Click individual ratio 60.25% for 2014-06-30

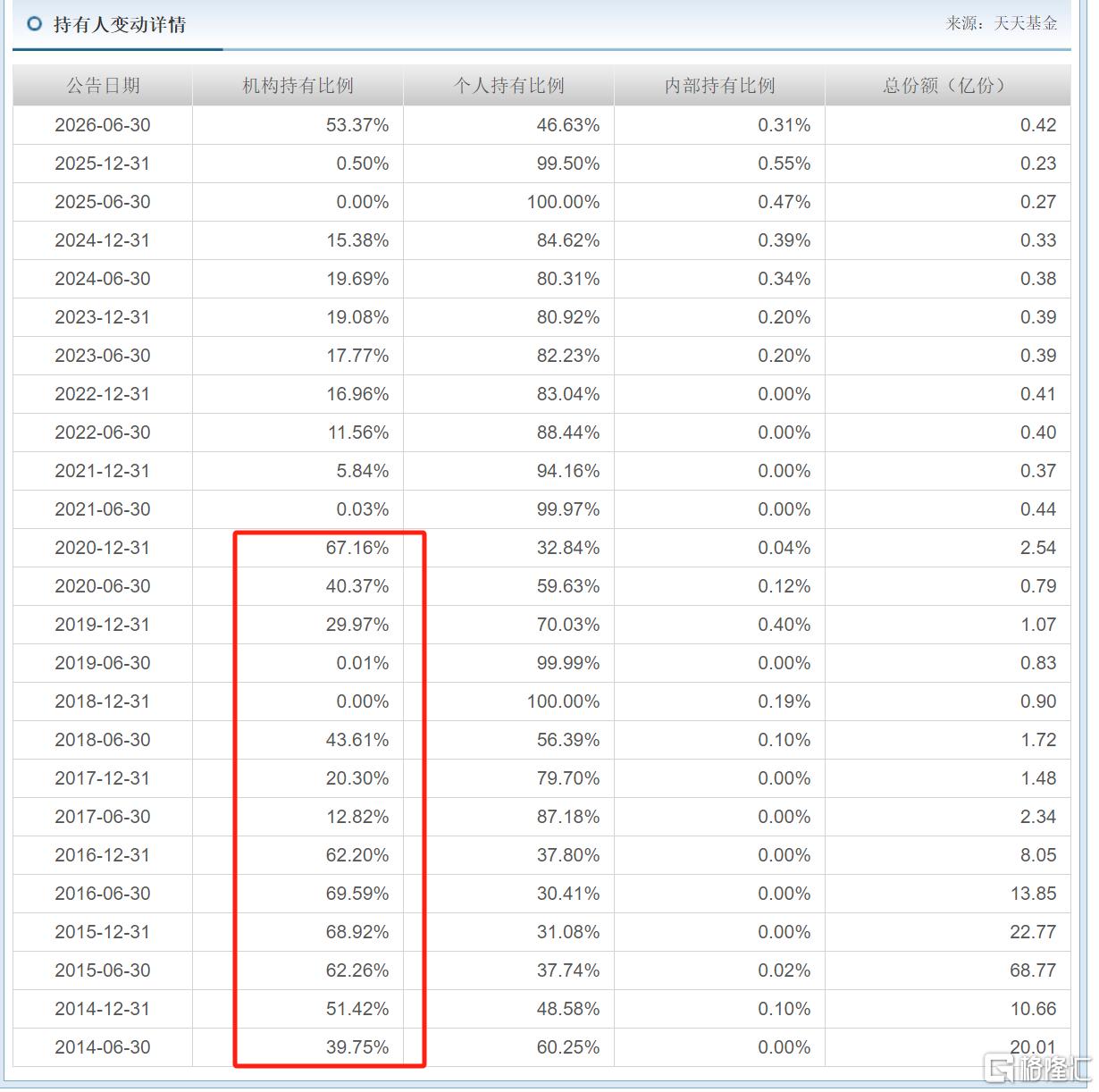[568, 1047]
